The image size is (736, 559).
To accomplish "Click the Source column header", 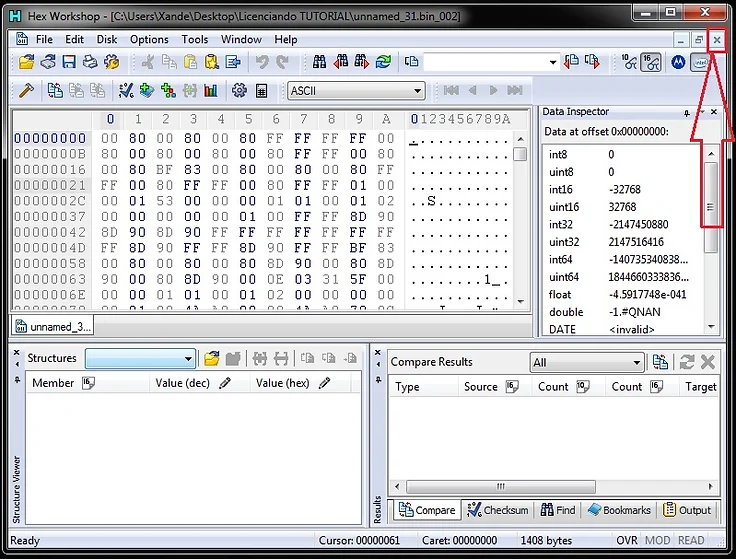I will 494,387.
